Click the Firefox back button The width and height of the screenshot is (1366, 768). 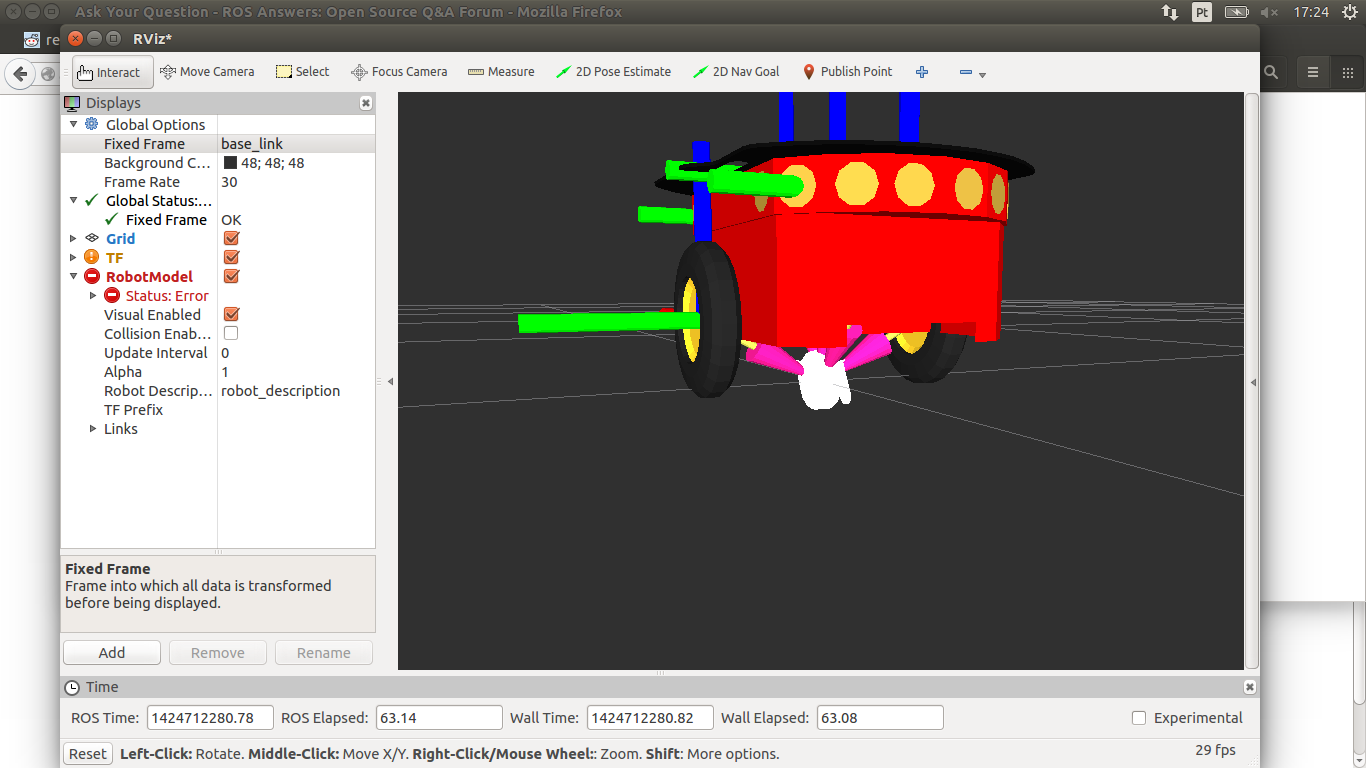pos(20,73)
